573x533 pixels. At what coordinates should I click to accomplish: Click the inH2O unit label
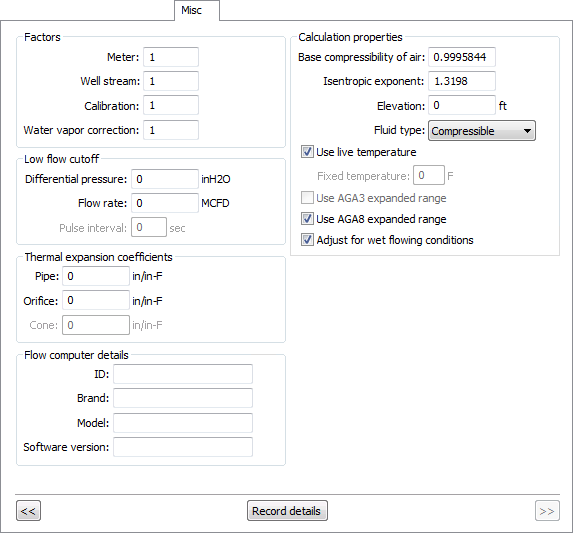pos(216,179)
